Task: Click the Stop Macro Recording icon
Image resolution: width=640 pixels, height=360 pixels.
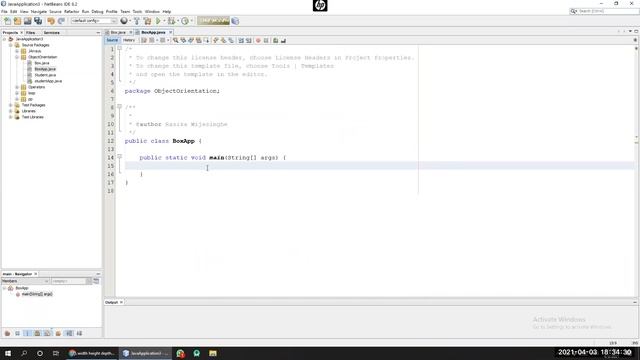Action: point(266,40)
